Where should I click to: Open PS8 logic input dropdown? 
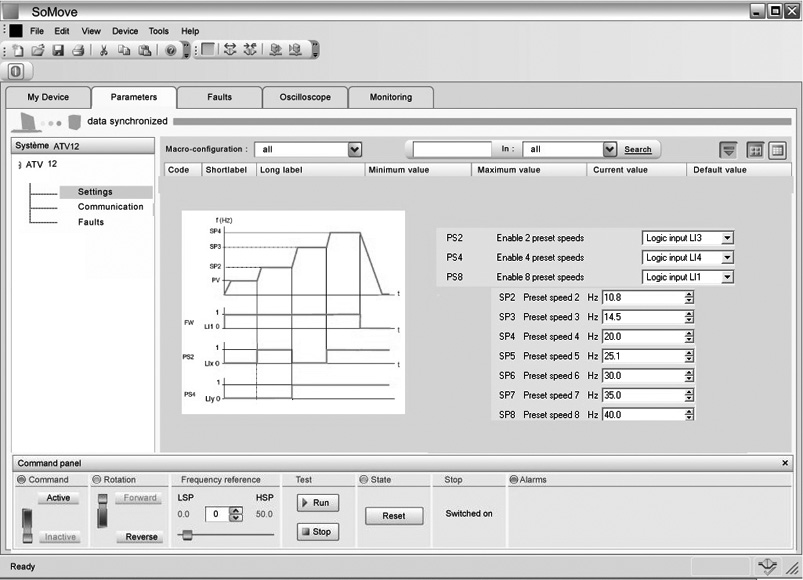(x=727, y=277)
